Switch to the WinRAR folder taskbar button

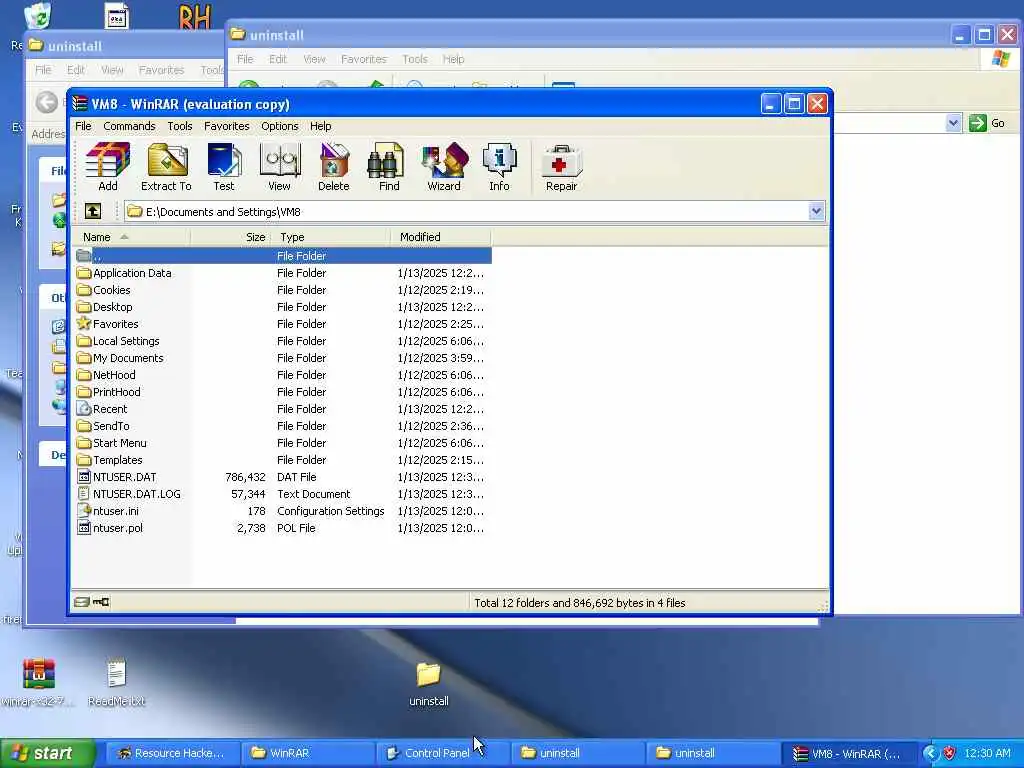(x=306, y=753)
